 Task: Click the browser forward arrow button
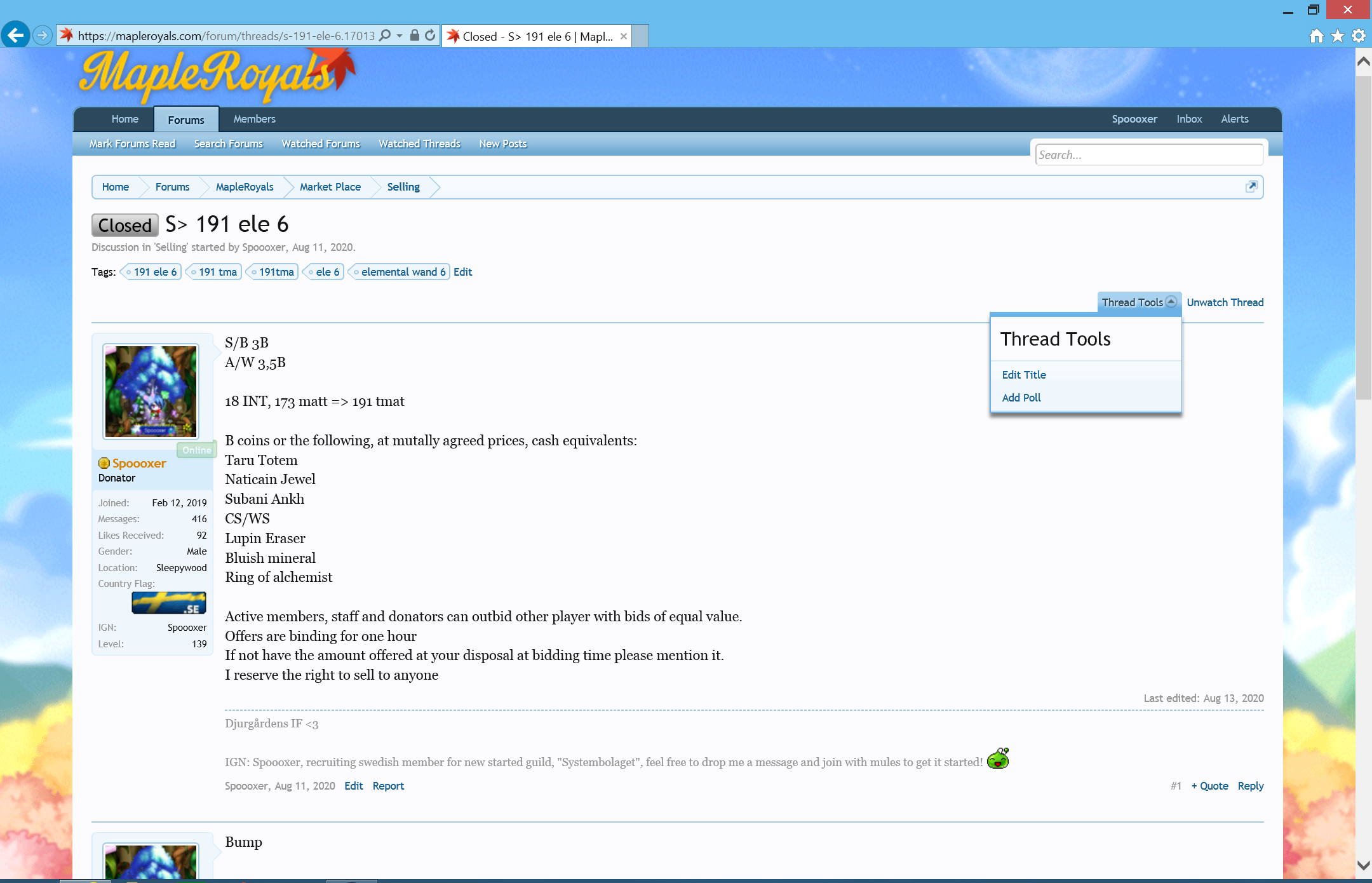click(43, 35)
